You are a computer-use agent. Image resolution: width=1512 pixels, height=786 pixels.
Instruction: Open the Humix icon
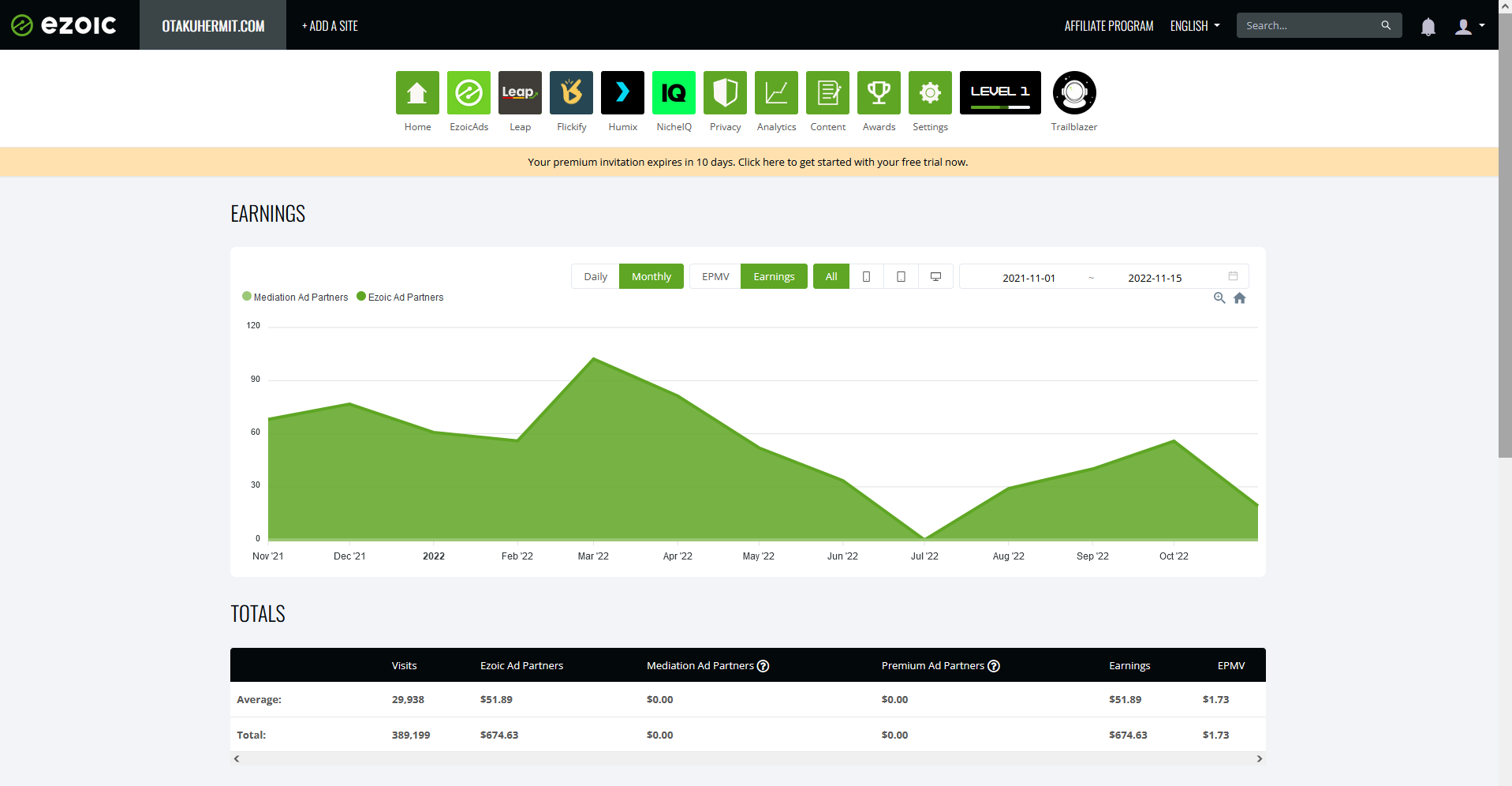pos(622,92)
